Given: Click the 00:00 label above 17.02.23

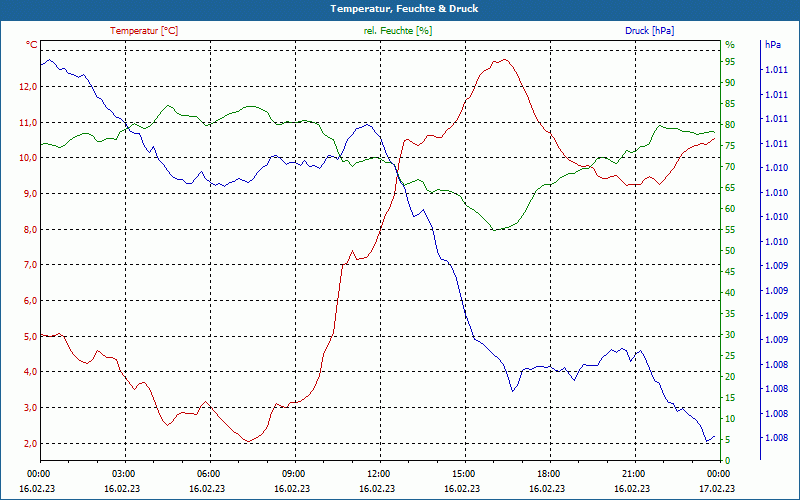Looking at the screenshot, I should pos(717,474).
